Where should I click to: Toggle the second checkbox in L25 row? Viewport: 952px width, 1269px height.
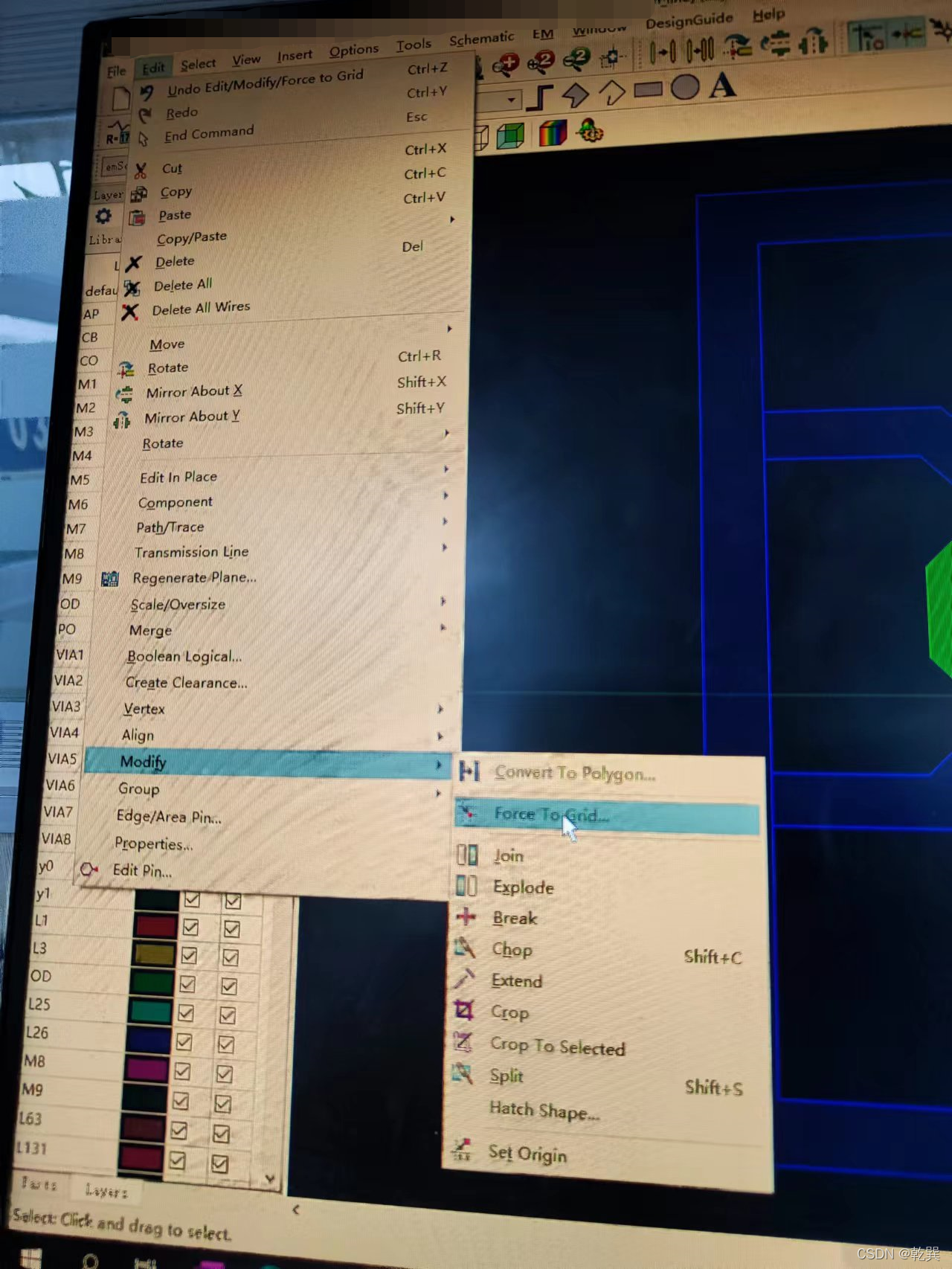click(228, 1015)
